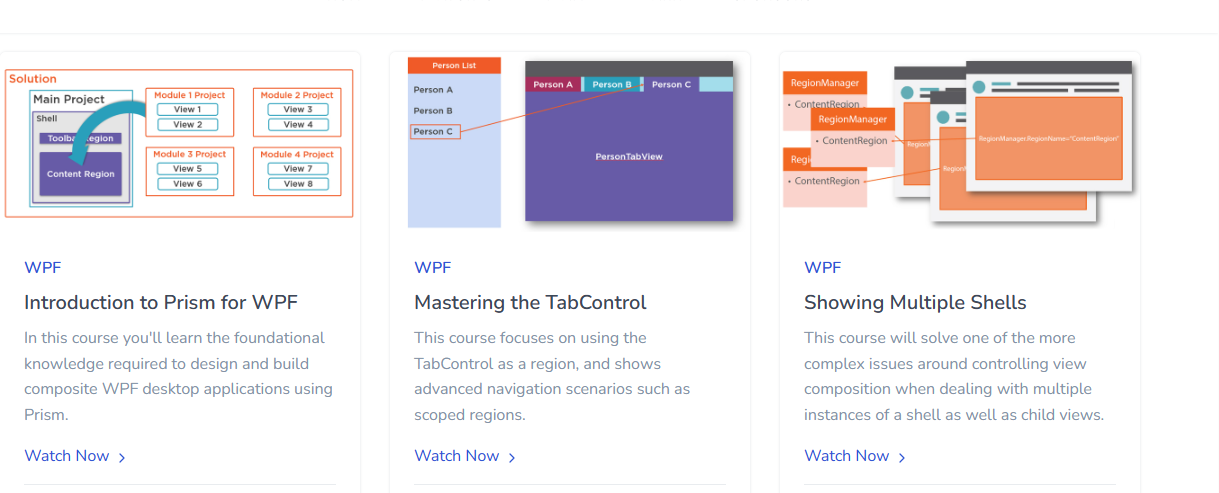Click the TabControl course description text

coord(551,376)
